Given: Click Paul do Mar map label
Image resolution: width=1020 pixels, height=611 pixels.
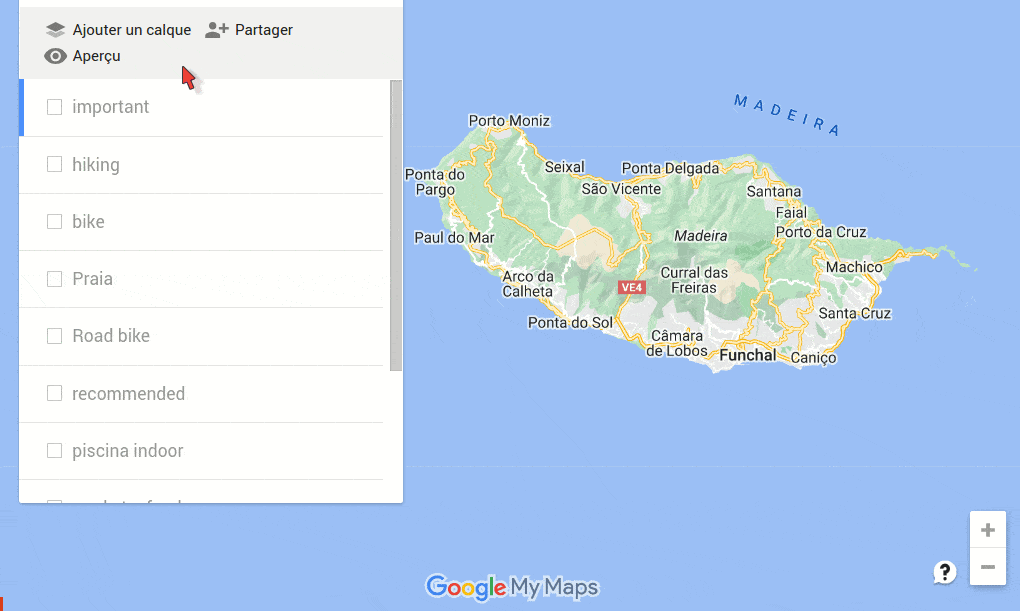Looking at the screenshot, I should (x=455, y=238).
